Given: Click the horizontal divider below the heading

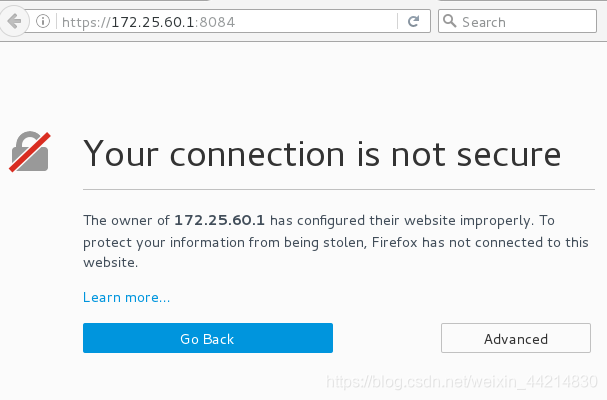Looking at the screenshot, I should pyautogui.click(x=339, y=190).
